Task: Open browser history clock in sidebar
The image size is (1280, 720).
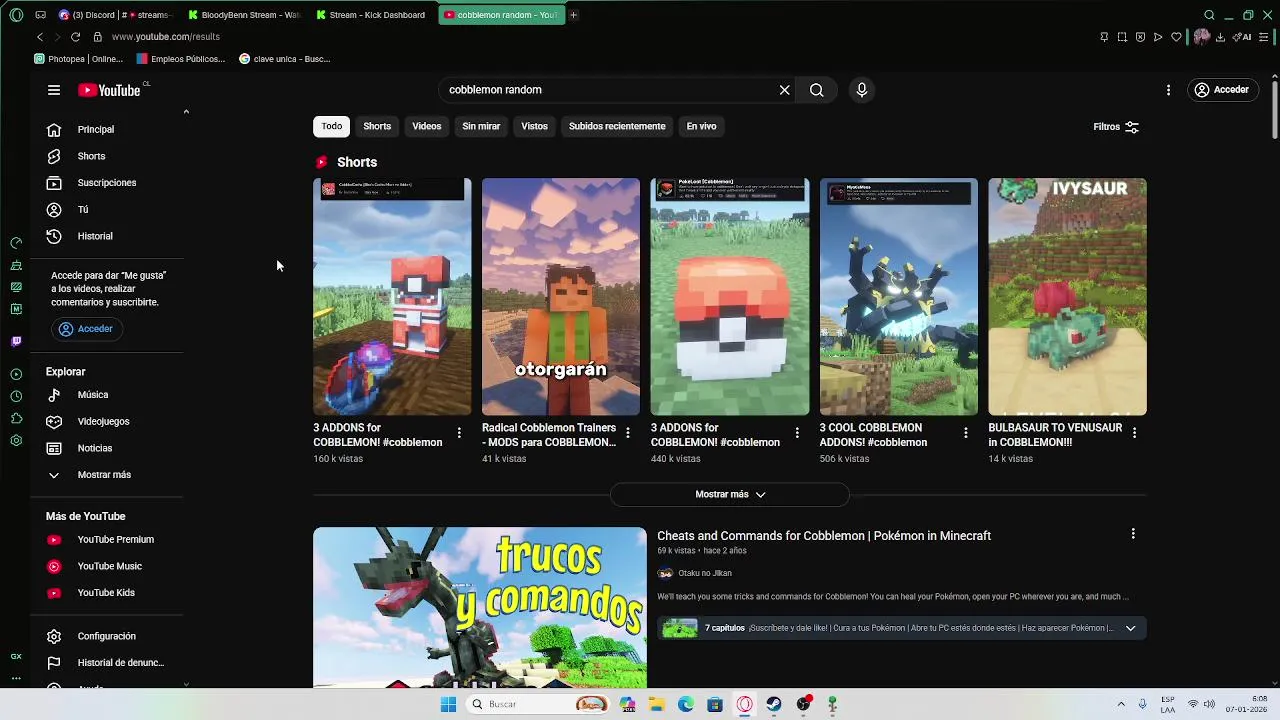Action: [x=16, y=396]
